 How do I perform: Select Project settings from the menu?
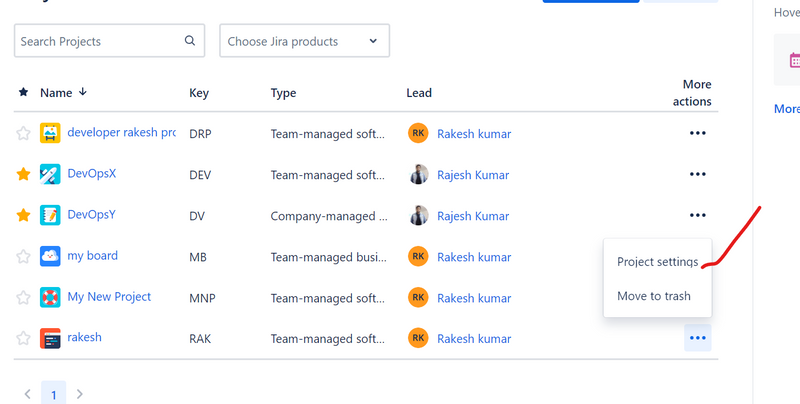656,262
